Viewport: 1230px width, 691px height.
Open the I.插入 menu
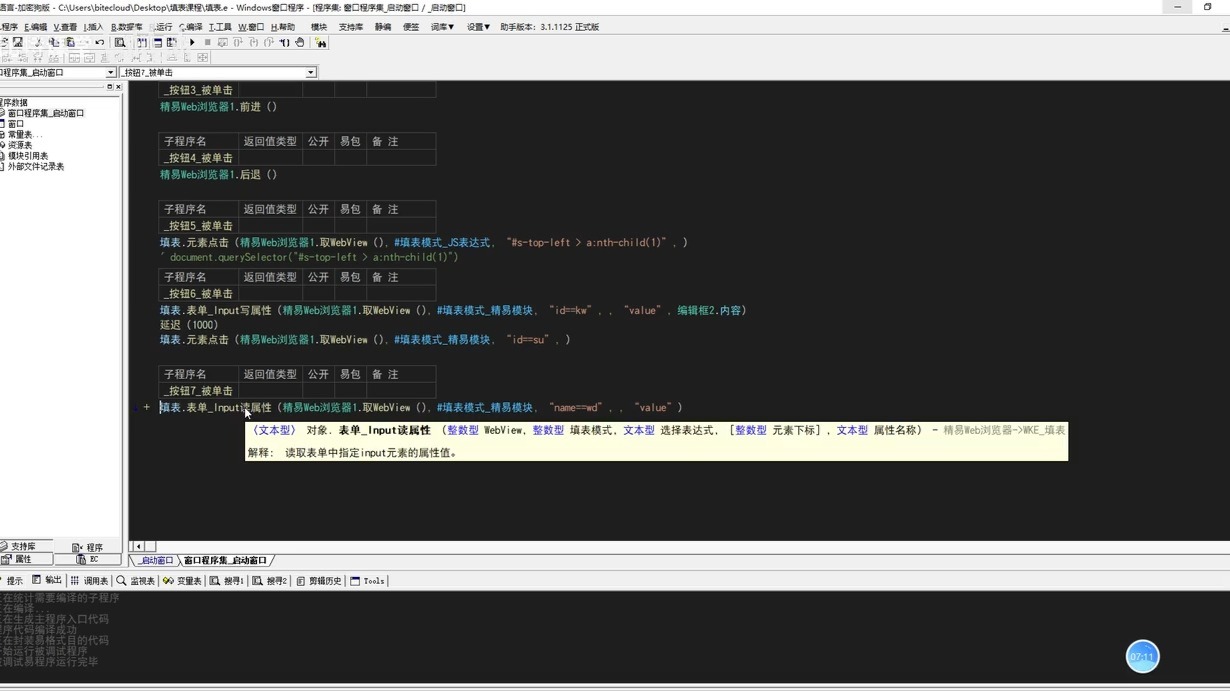tap(93, 27)
